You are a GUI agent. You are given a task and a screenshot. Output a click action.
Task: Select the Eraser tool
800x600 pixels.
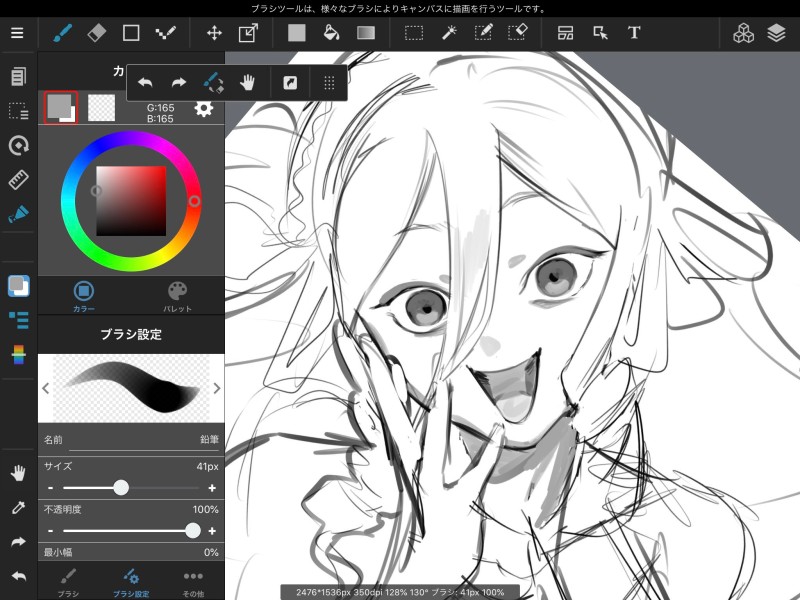click(x=97, y=33)
